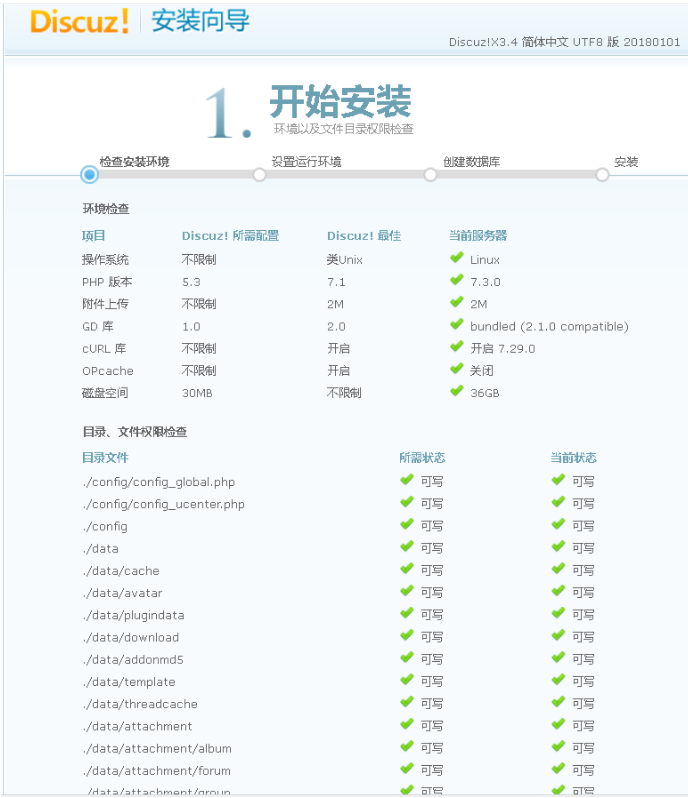Image resolution: width=688 pixels, height=798 pixels.
Task: Click the GD 库 row label
Action: 98,326
